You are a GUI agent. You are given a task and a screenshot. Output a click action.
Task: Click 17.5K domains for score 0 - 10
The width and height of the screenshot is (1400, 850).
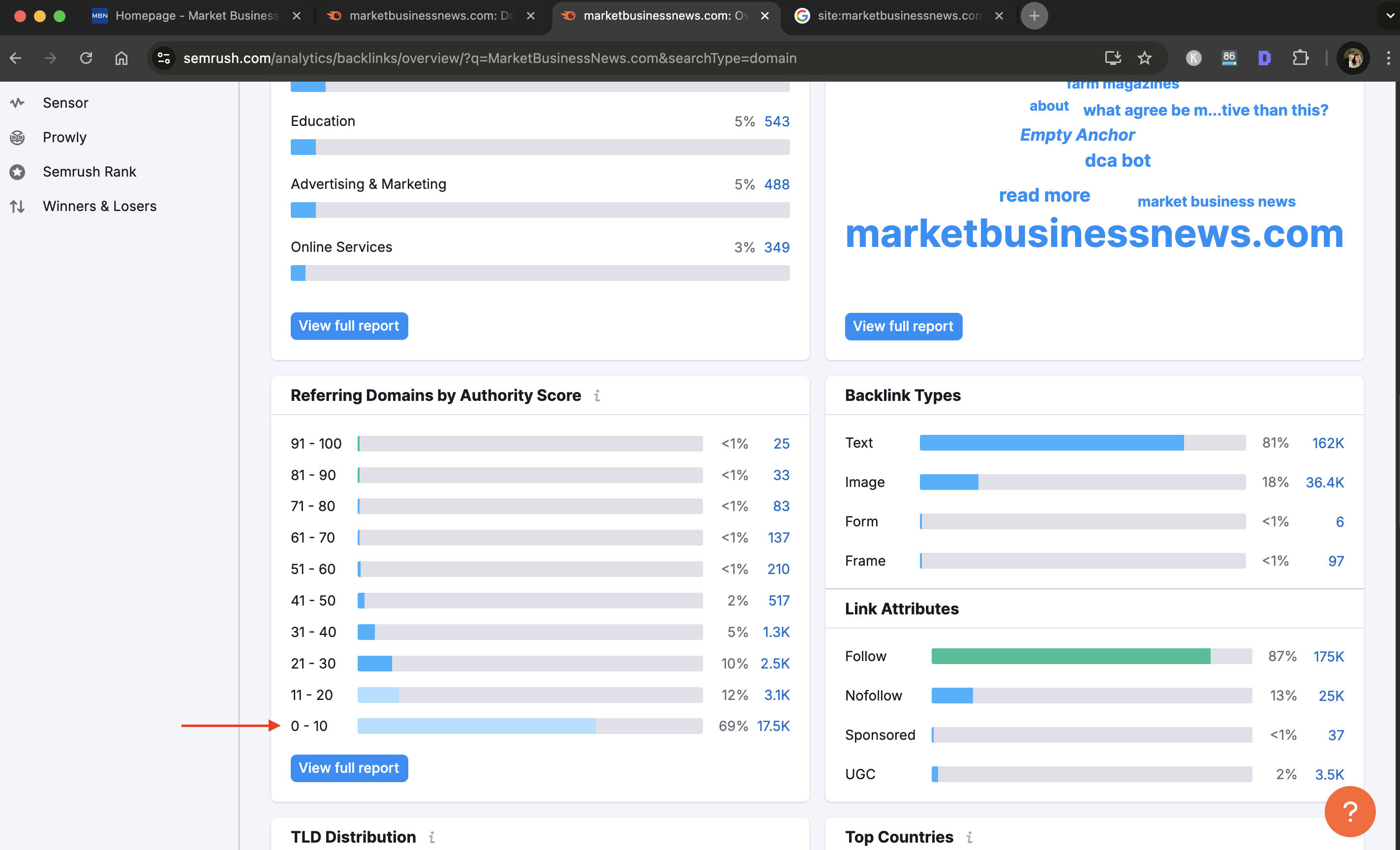tap(773, 726)
